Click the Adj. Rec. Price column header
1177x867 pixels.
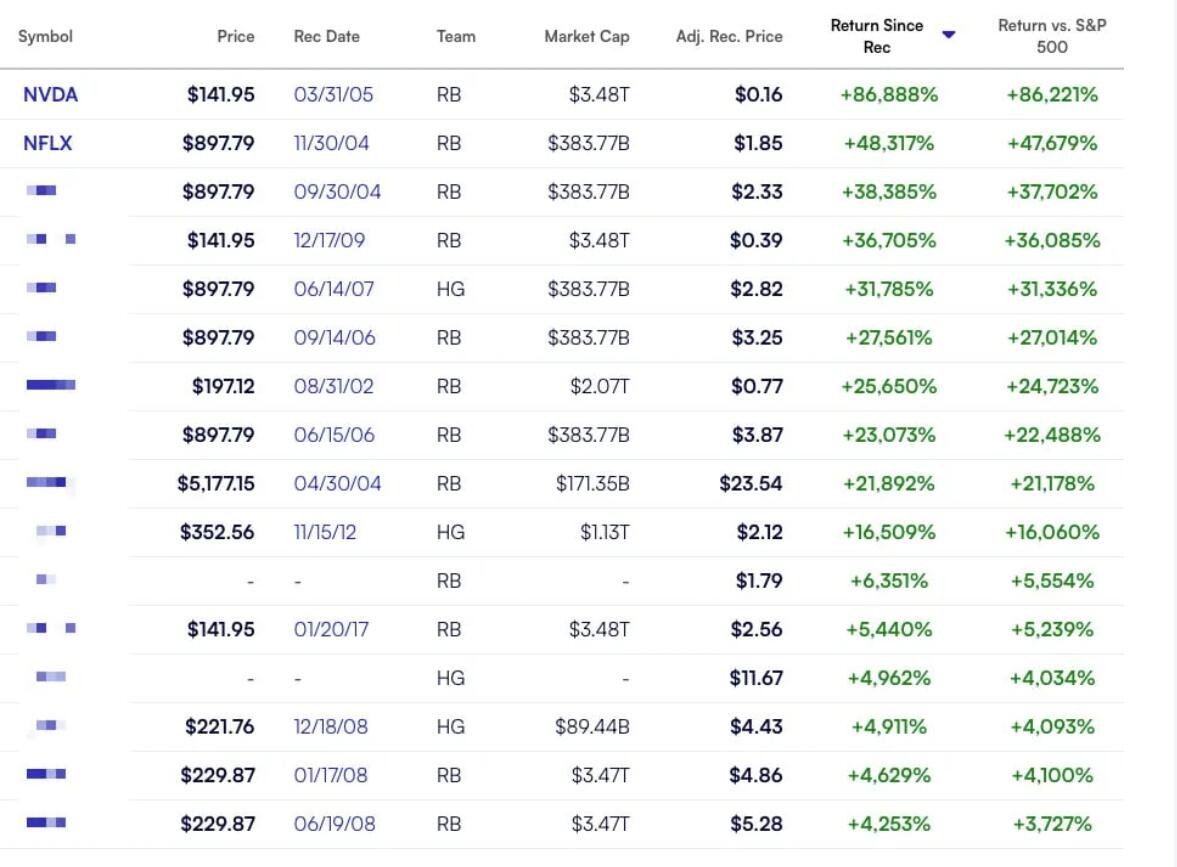coord(729,36)
